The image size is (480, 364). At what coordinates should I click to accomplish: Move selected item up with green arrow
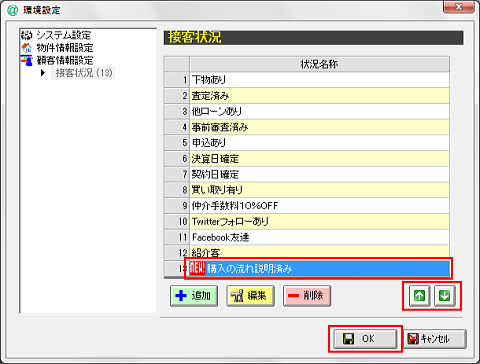419,296
